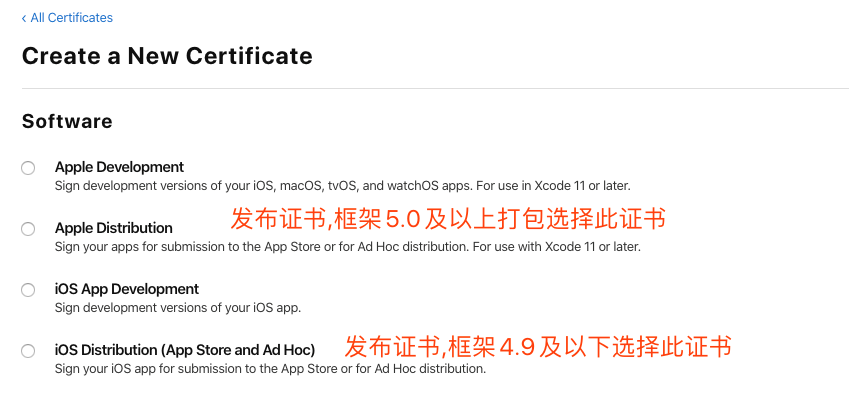Image resolution: width=849 pixels, height=401 pixels.
Task: Click the description 'Sign development versions of your iOS app'
Action: tap(178, 308)
